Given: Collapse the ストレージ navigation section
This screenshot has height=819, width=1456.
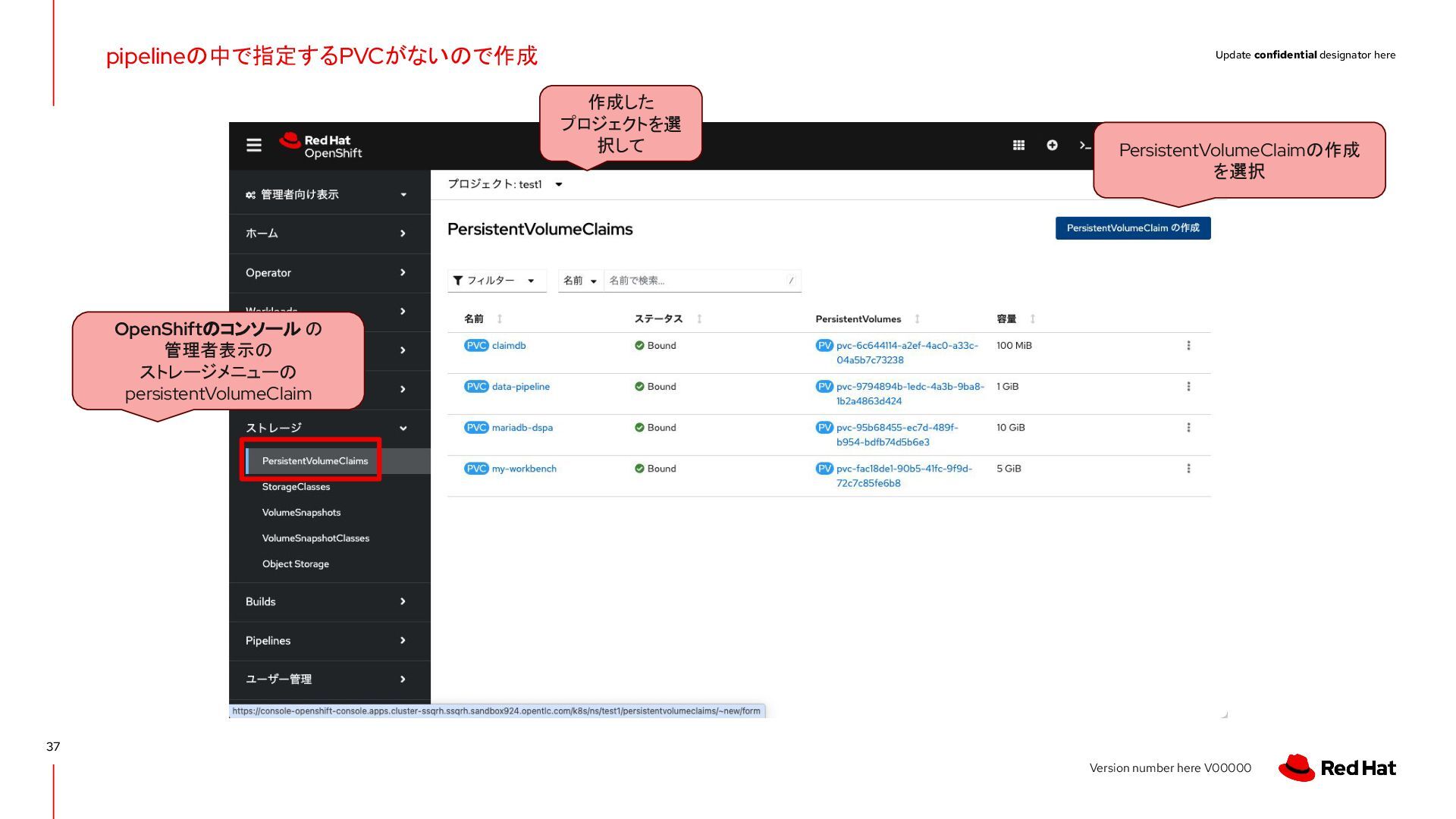Looking at the screenshot, I should coord(329,428).
